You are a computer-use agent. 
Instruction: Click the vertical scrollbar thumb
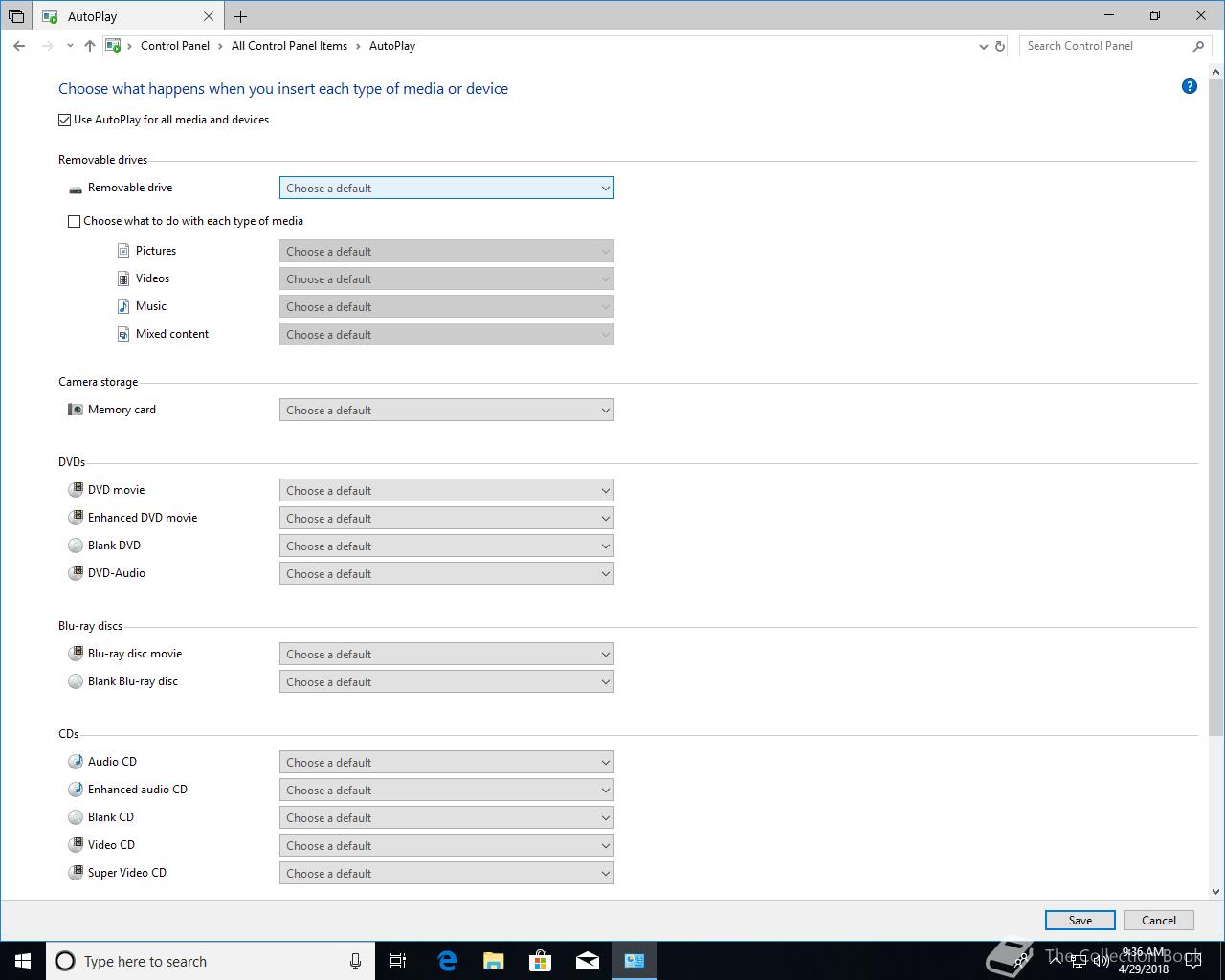point(1216,406)
